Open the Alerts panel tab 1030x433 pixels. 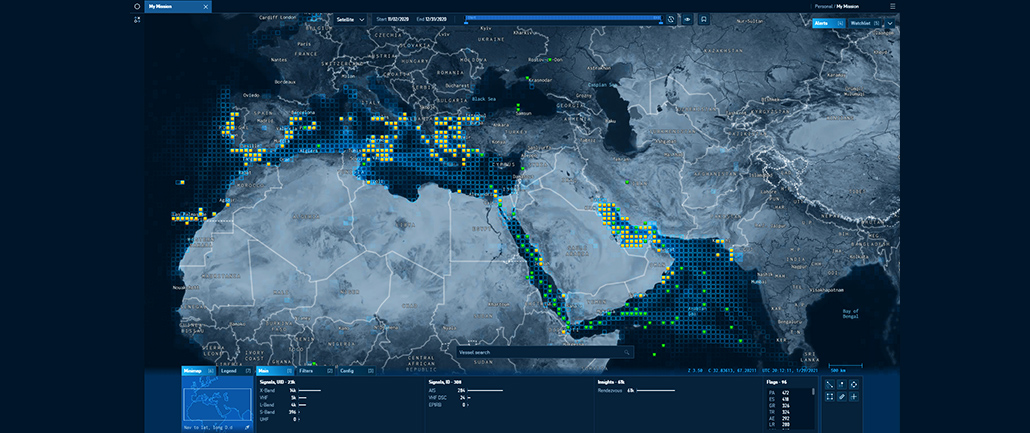pos(822,22)
